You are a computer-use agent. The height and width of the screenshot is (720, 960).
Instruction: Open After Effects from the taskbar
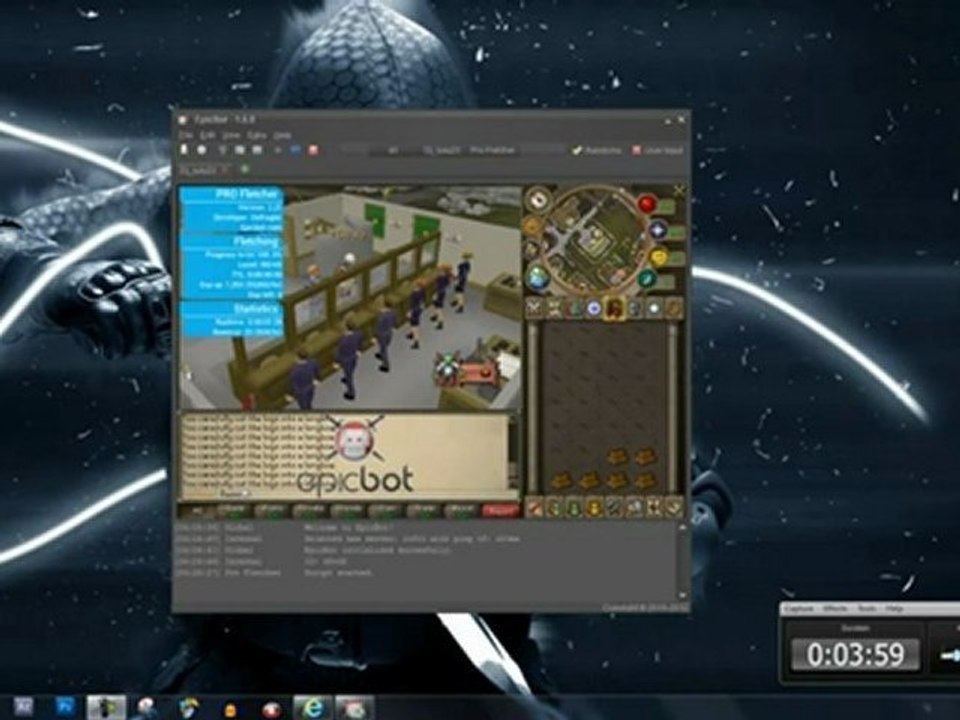point(23,707)
